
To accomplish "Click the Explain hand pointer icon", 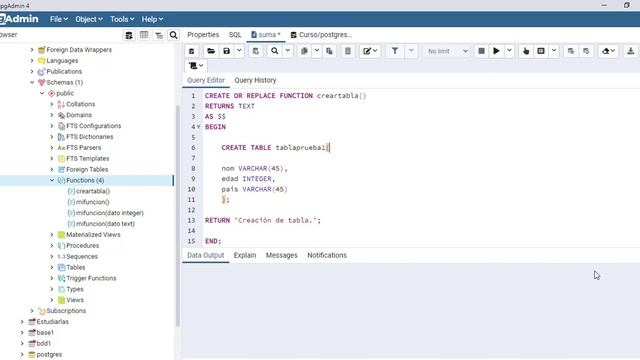I will [x=526, y=51].
